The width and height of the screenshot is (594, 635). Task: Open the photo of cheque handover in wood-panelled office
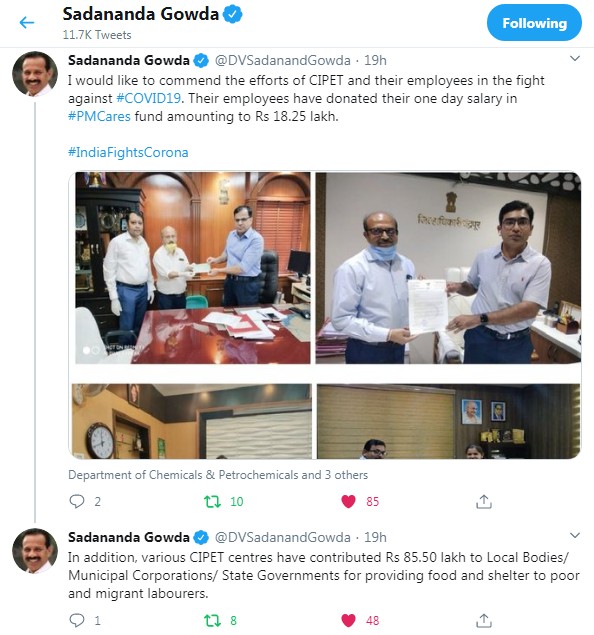(193, 268)
